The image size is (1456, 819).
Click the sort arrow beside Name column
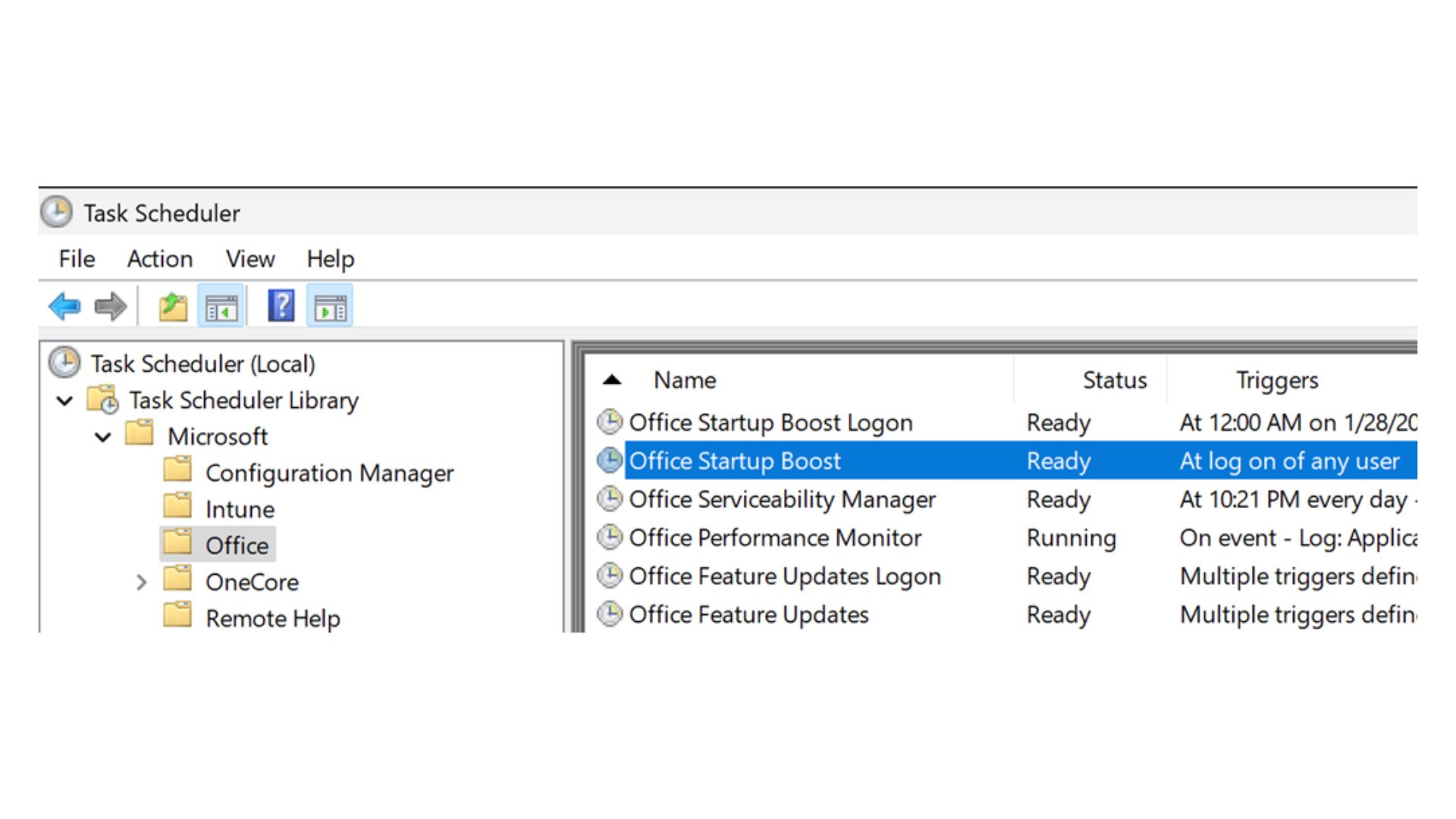tap(612, 380)
